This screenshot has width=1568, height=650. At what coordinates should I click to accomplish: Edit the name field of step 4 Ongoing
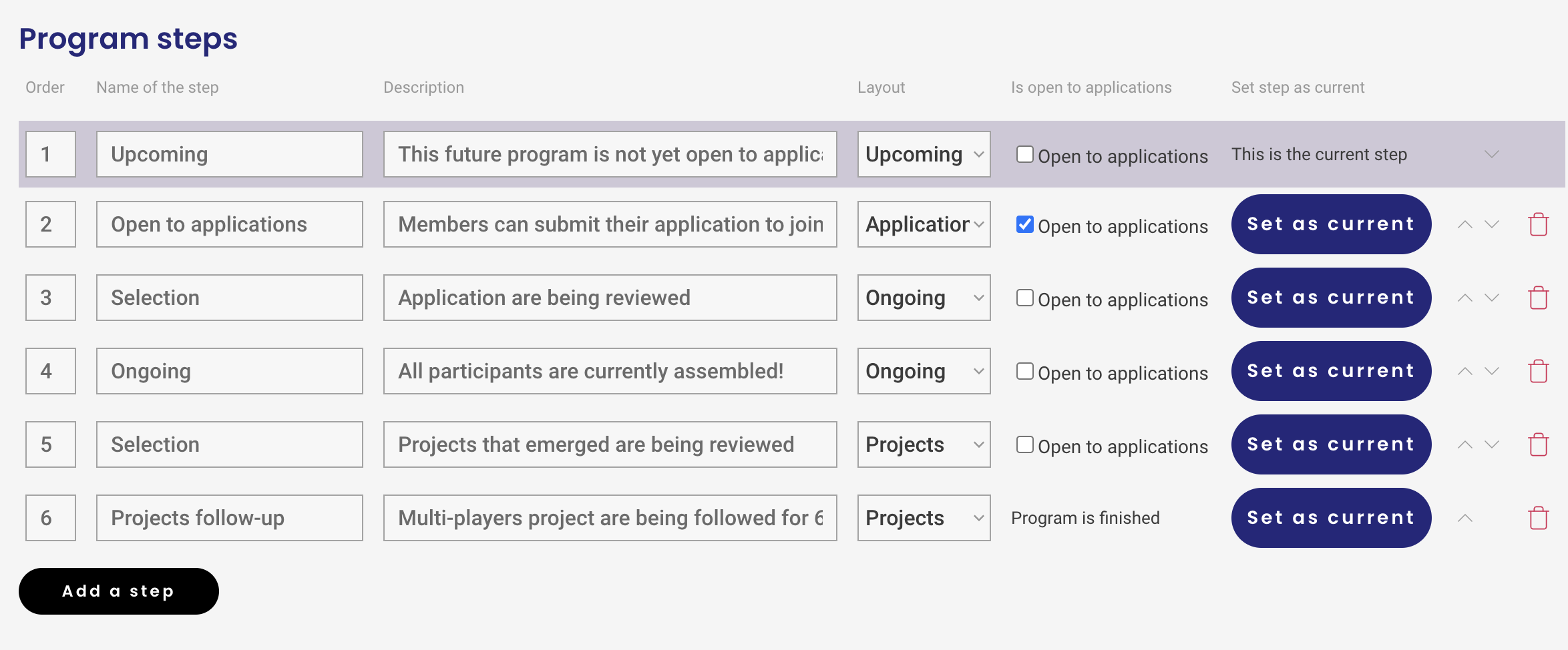(x=230, y=371)
